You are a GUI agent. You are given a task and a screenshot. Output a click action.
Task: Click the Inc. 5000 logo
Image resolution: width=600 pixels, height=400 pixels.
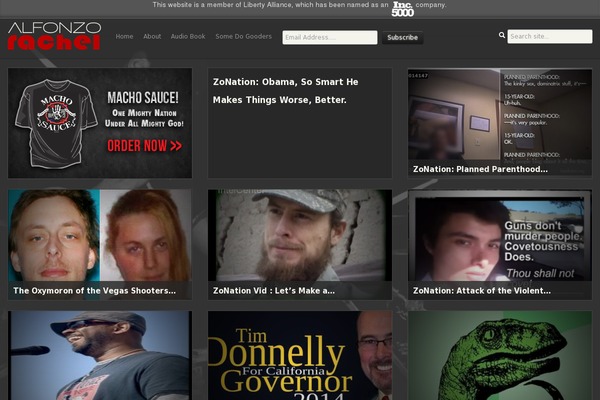pos(403,9)
